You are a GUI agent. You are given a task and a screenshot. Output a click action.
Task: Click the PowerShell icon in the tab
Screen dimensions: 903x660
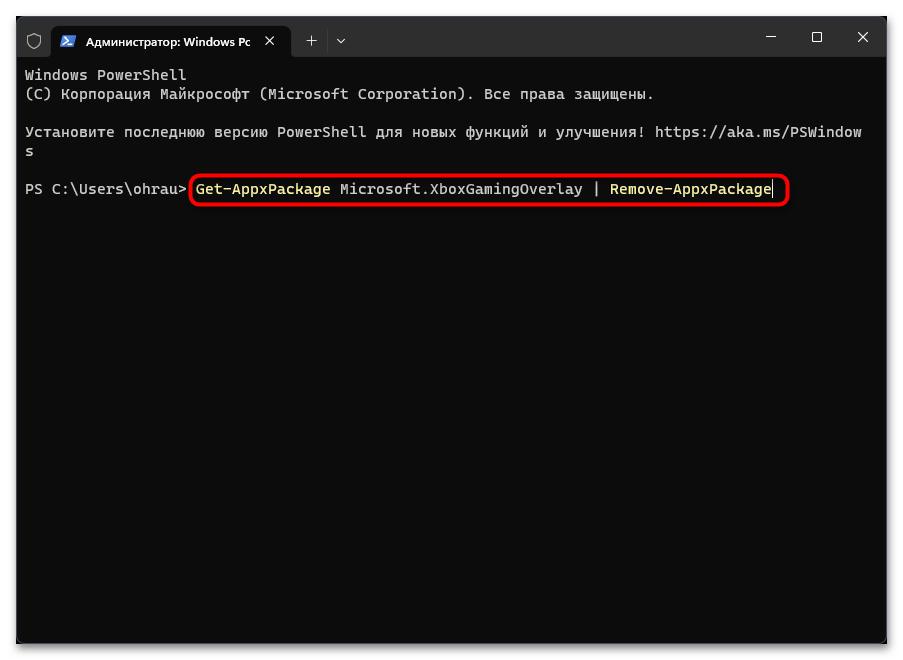68,41
